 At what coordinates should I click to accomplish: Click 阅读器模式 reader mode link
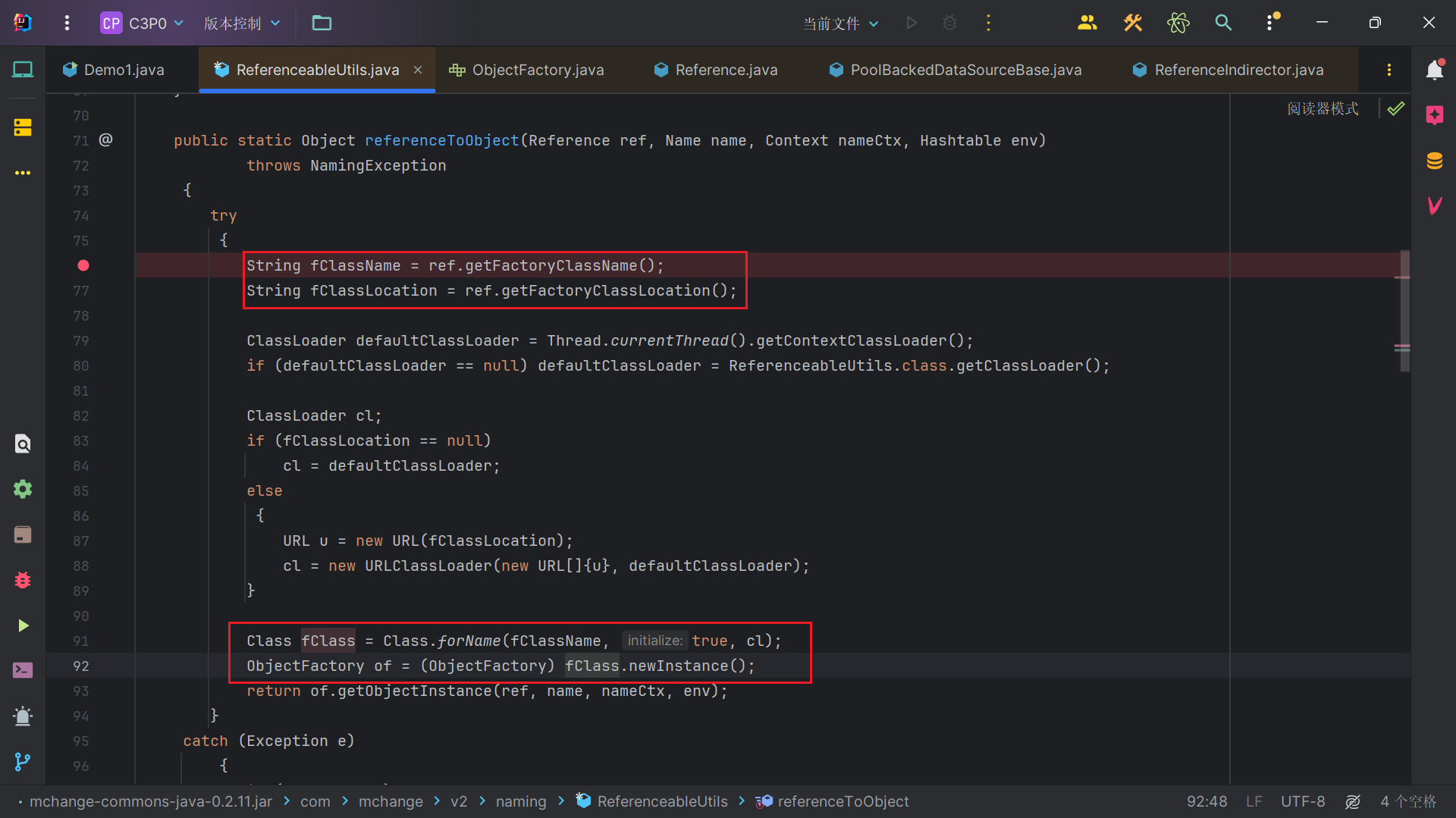tap(1323, 108)
